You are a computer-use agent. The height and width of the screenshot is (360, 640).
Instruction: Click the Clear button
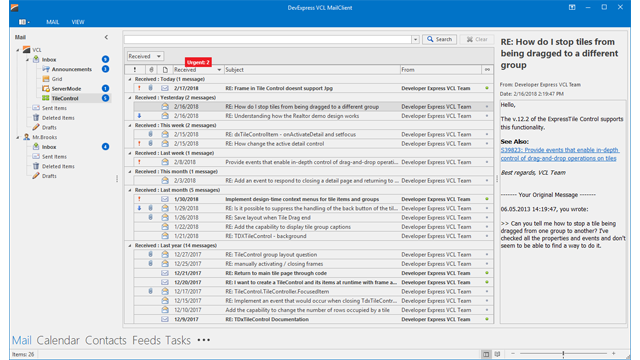[x=477, y=39]
